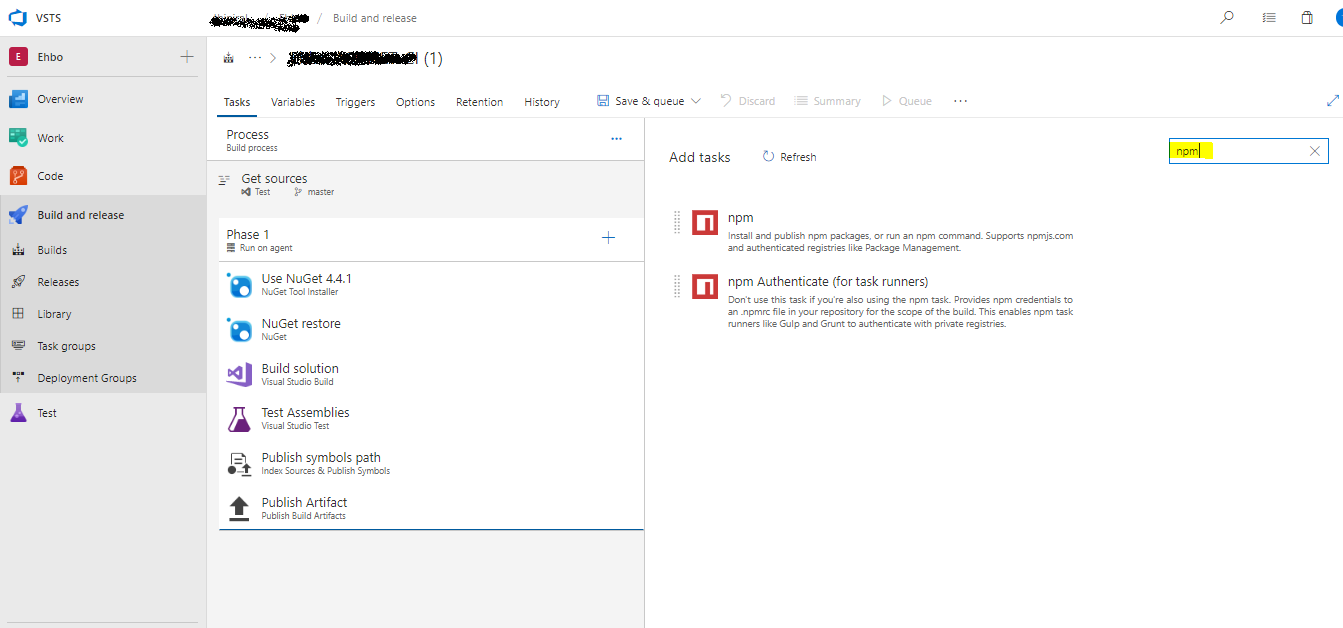Click the Build and release breadcrumb text
Image resolution: width=1343 pixels, height=628 pixels.
point(375,18)
